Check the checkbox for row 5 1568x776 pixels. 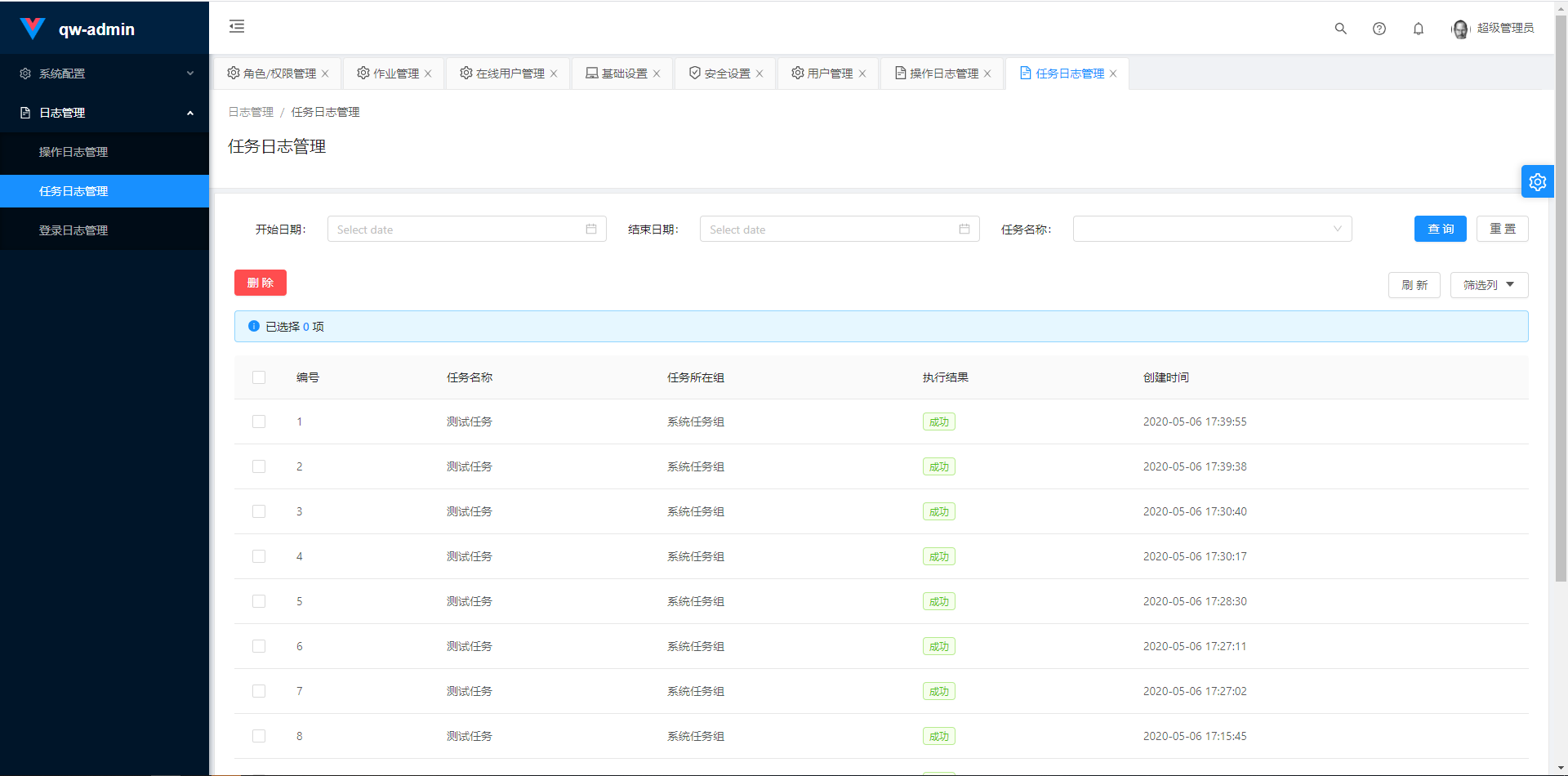[x=259, y=601]
